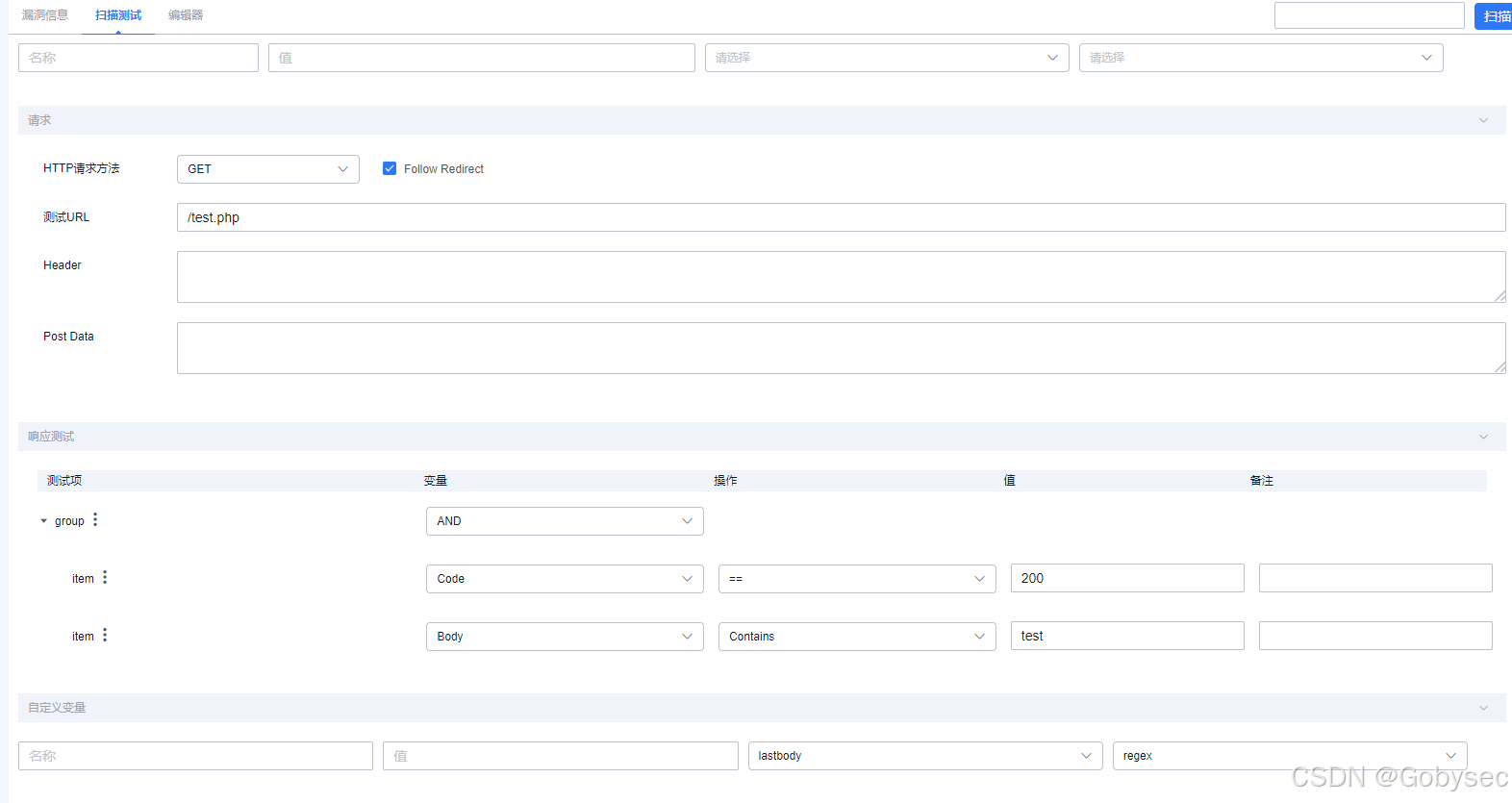
Task: Select the group tree row label
Action: coord(69,521)
